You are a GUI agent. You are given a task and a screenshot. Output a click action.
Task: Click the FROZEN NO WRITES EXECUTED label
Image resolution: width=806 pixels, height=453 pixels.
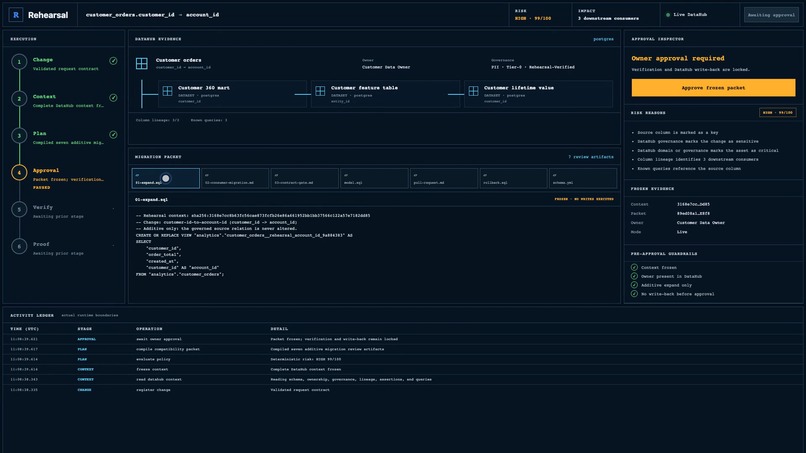tap(584, 199)
